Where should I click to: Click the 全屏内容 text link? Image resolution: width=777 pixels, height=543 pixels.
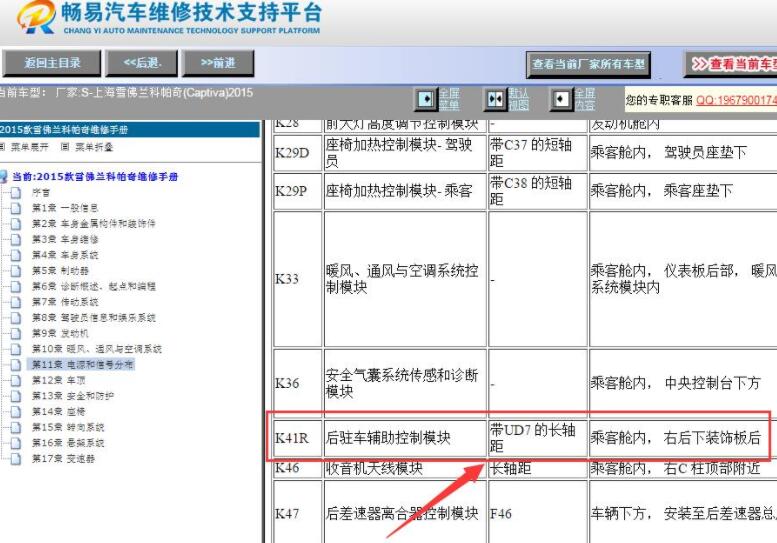click(585, 100)
